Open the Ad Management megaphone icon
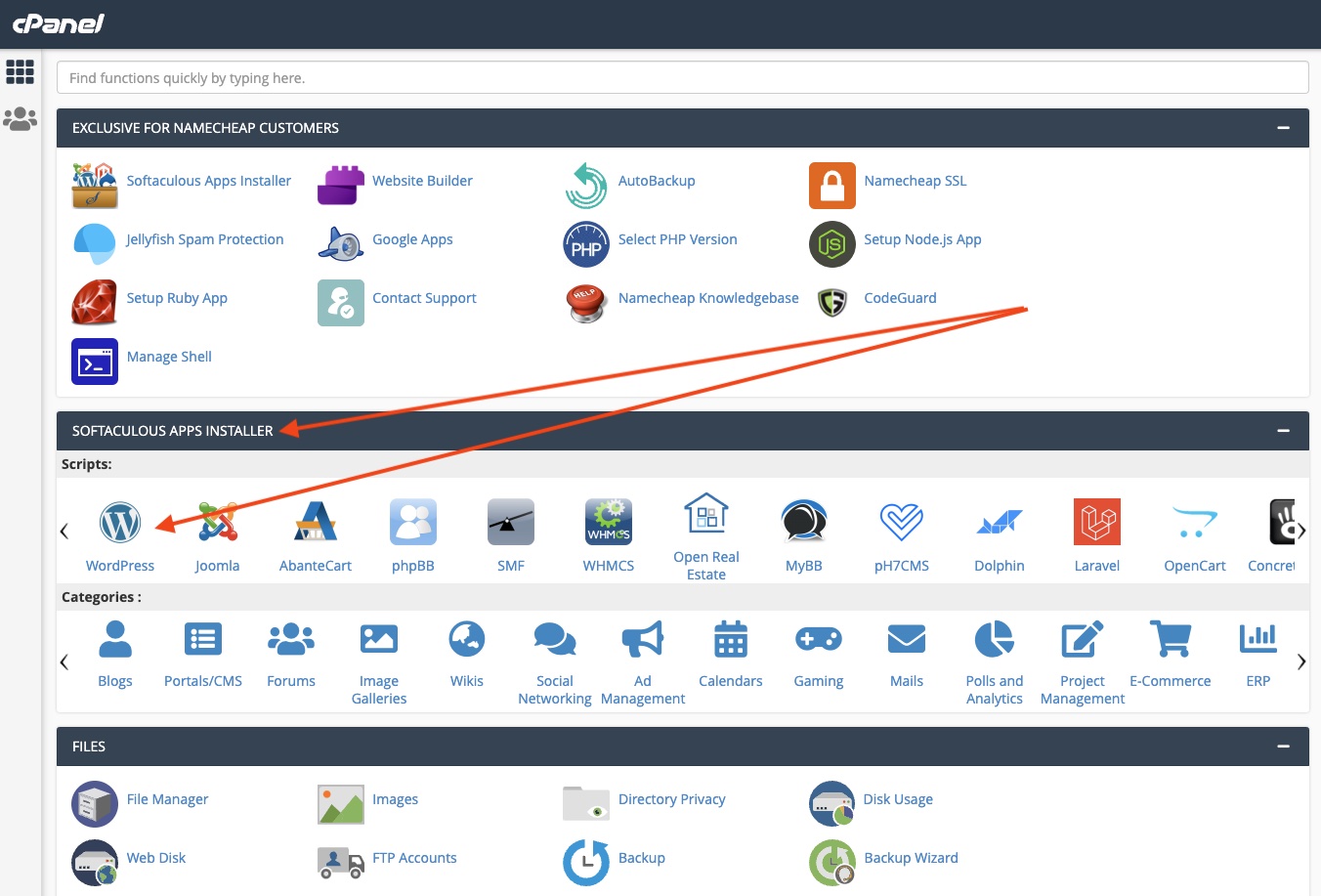1321x896 pixels. [643, 639]
